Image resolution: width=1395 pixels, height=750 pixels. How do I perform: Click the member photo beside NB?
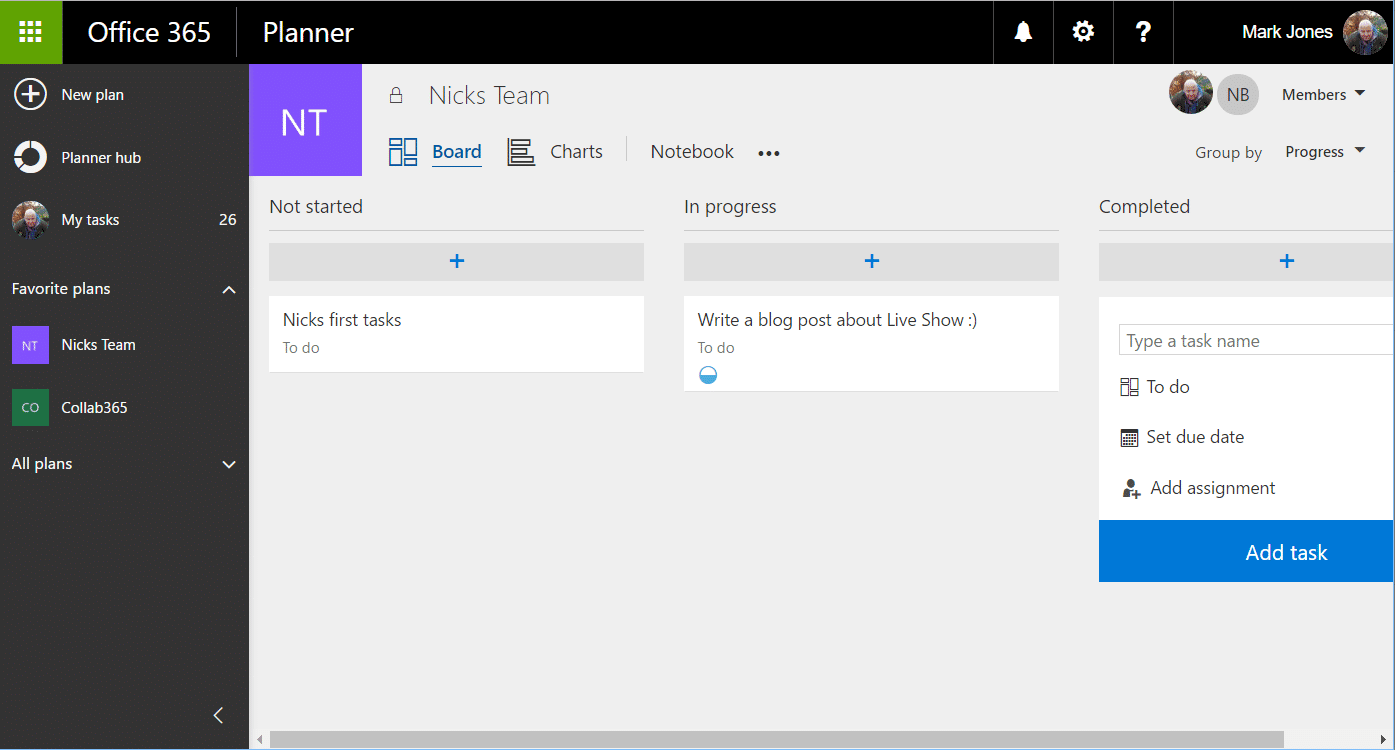pyautogui.click(x=1191, y=94)
